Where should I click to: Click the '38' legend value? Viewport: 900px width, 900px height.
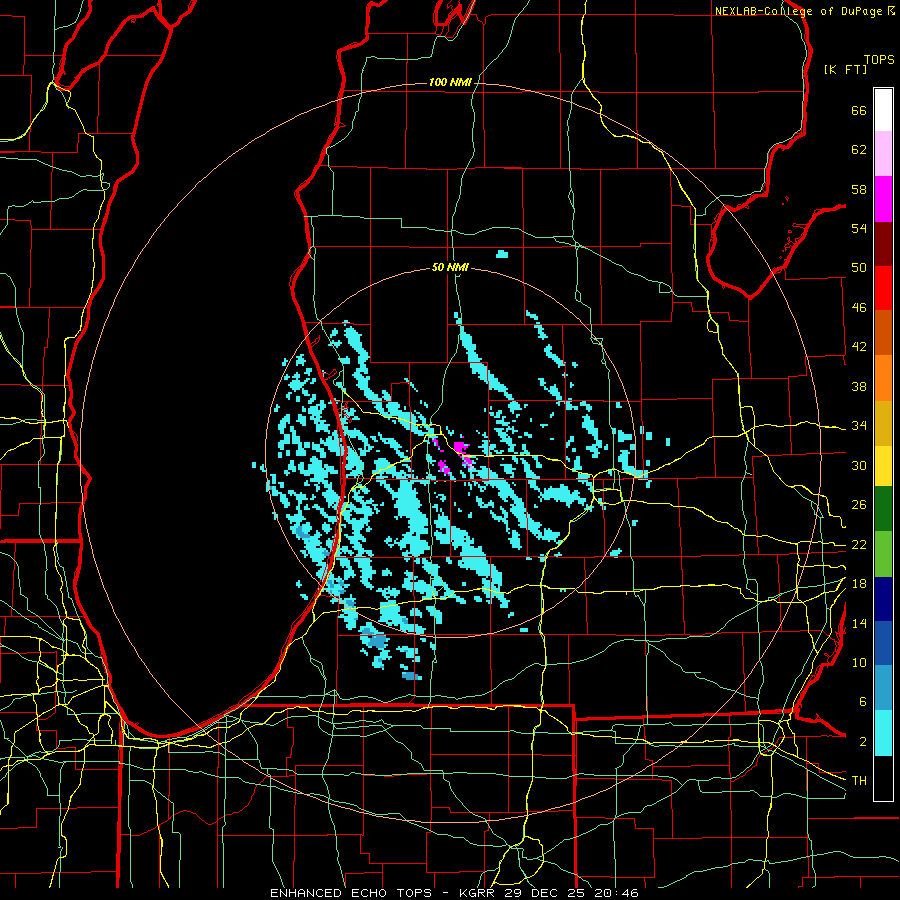[x=859, y=387]
